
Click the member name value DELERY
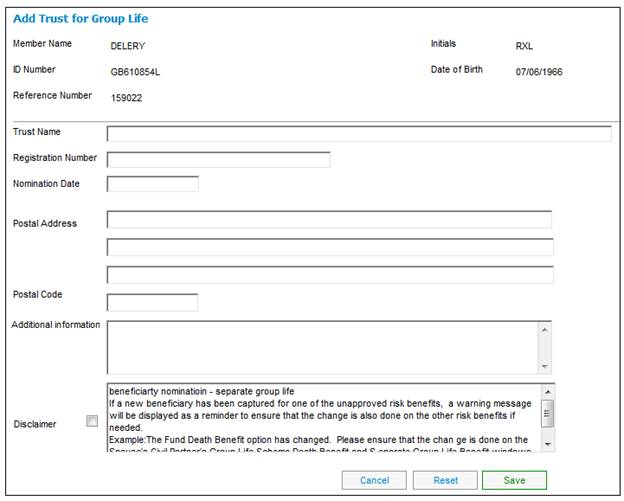128,46
